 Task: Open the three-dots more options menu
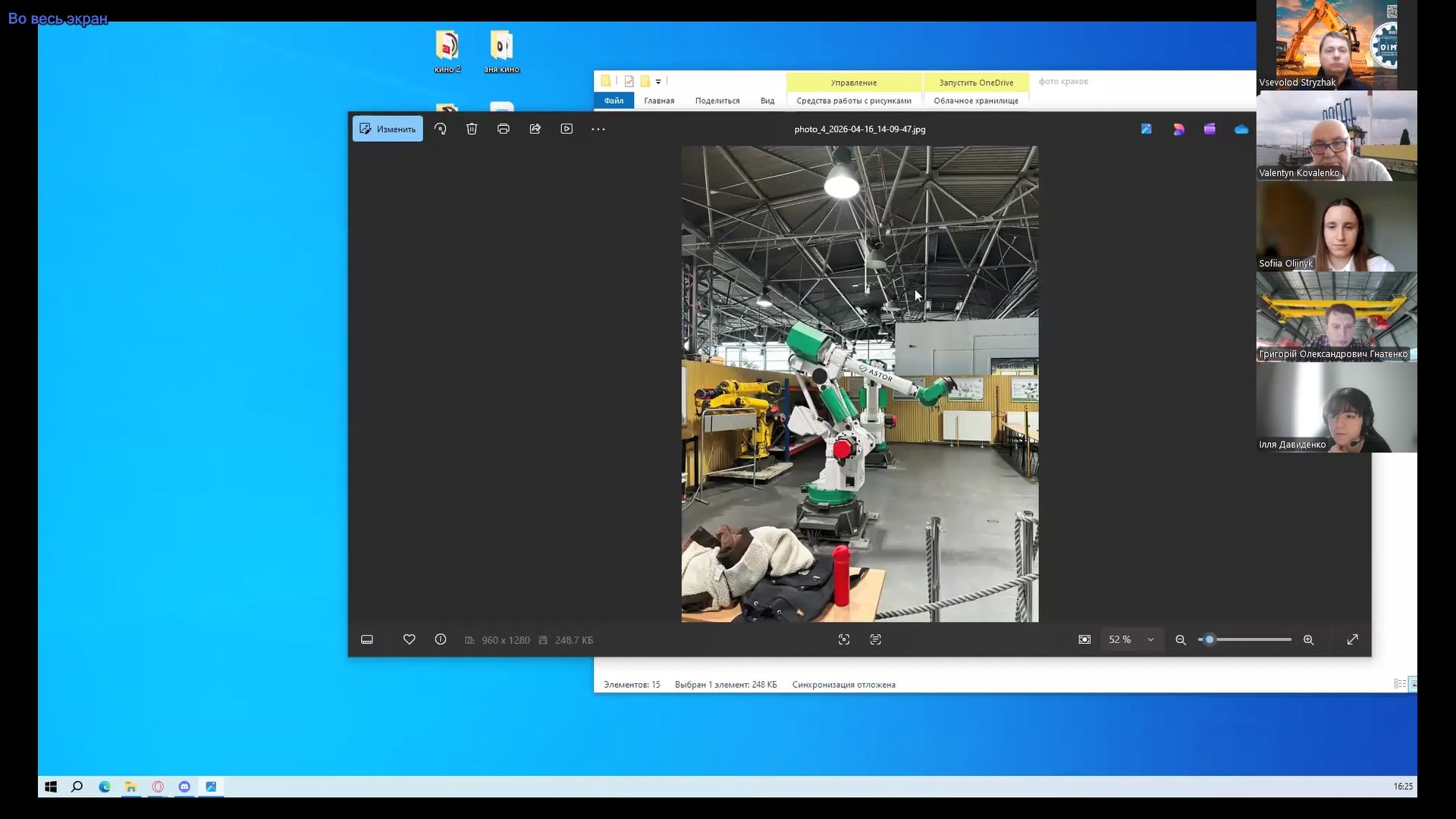(x=598, y=129)
